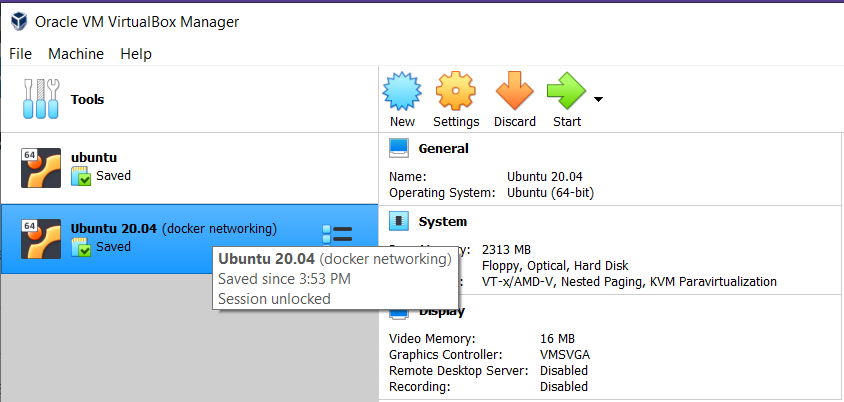Collapse the General details section header
The width and height of the screenshot is (844, 402).
pyautogui.click(x=443, y=149)
